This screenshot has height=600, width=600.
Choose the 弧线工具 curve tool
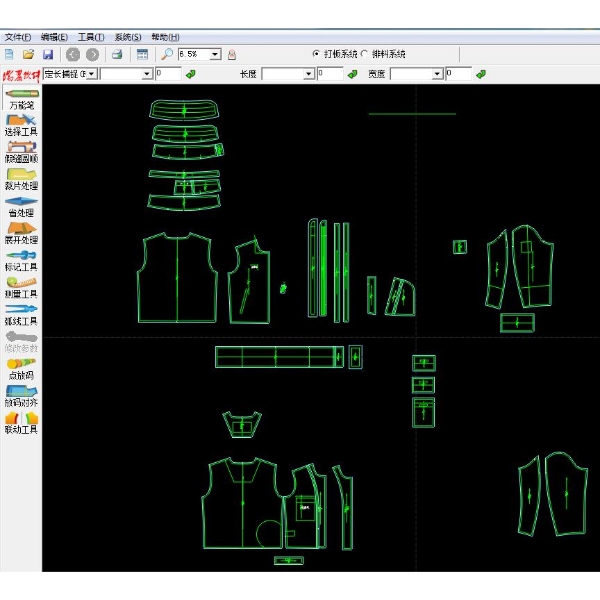pos(21,315)
